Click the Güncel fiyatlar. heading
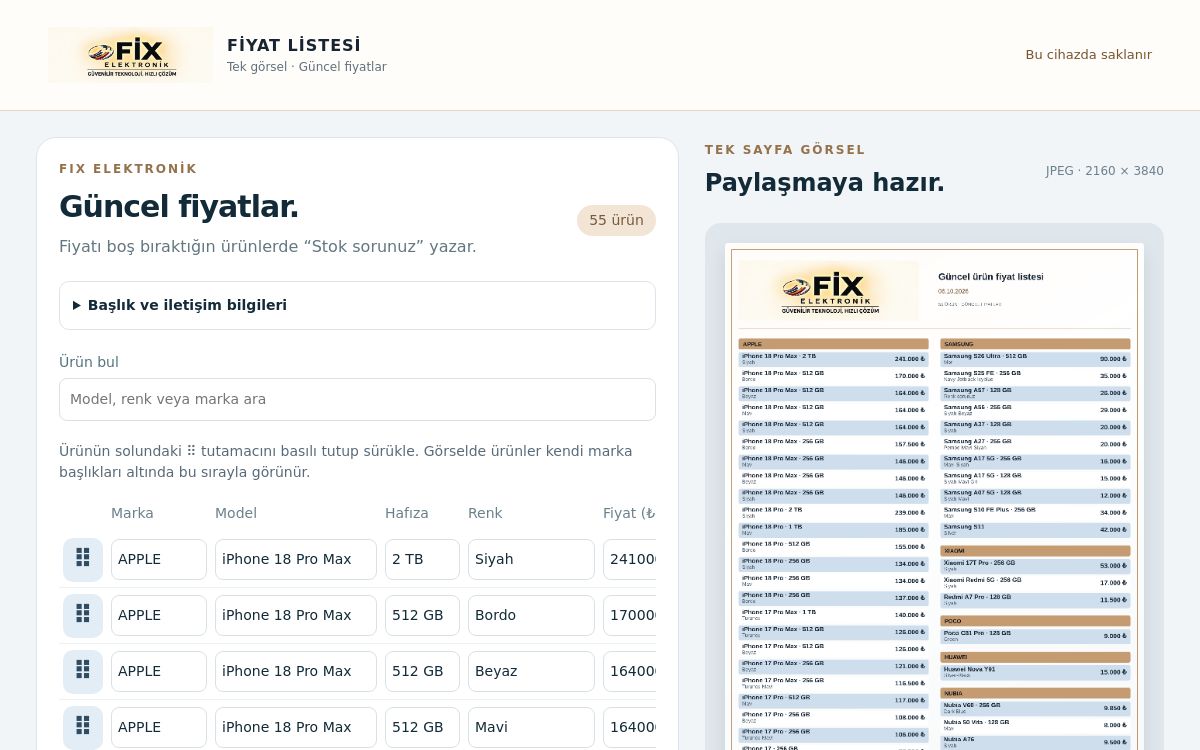This screenshot has height=750, width=1200. tap(179, 206)
